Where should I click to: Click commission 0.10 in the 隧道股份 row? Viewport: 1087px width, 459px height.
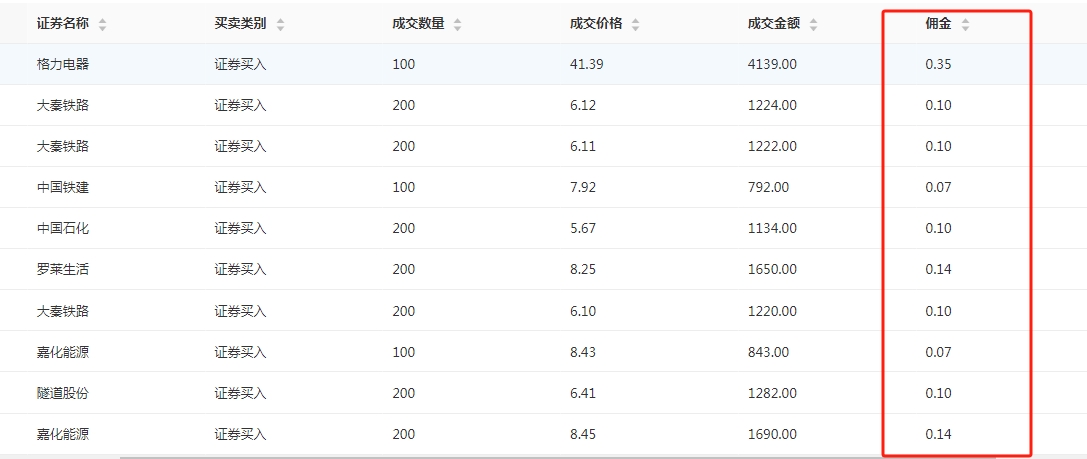pyautogui.click(x=938, y=393)
